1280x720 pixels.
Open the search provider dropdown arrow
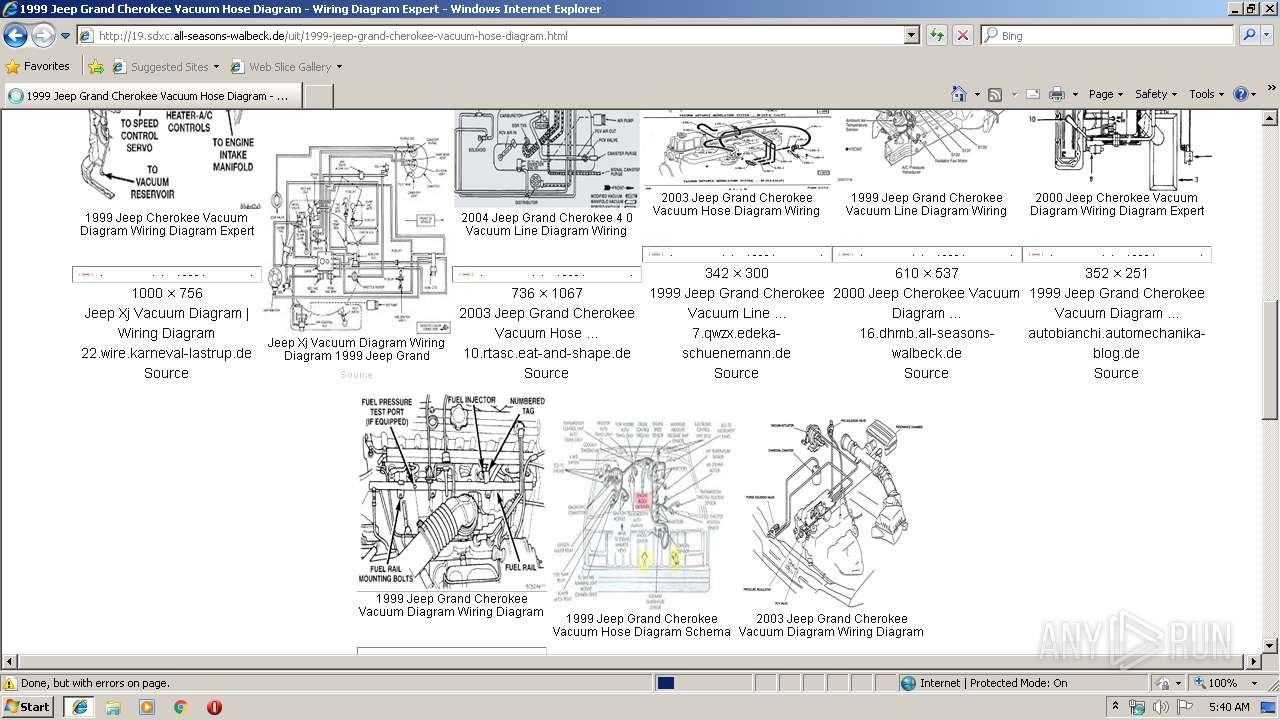coord(1268,36)
